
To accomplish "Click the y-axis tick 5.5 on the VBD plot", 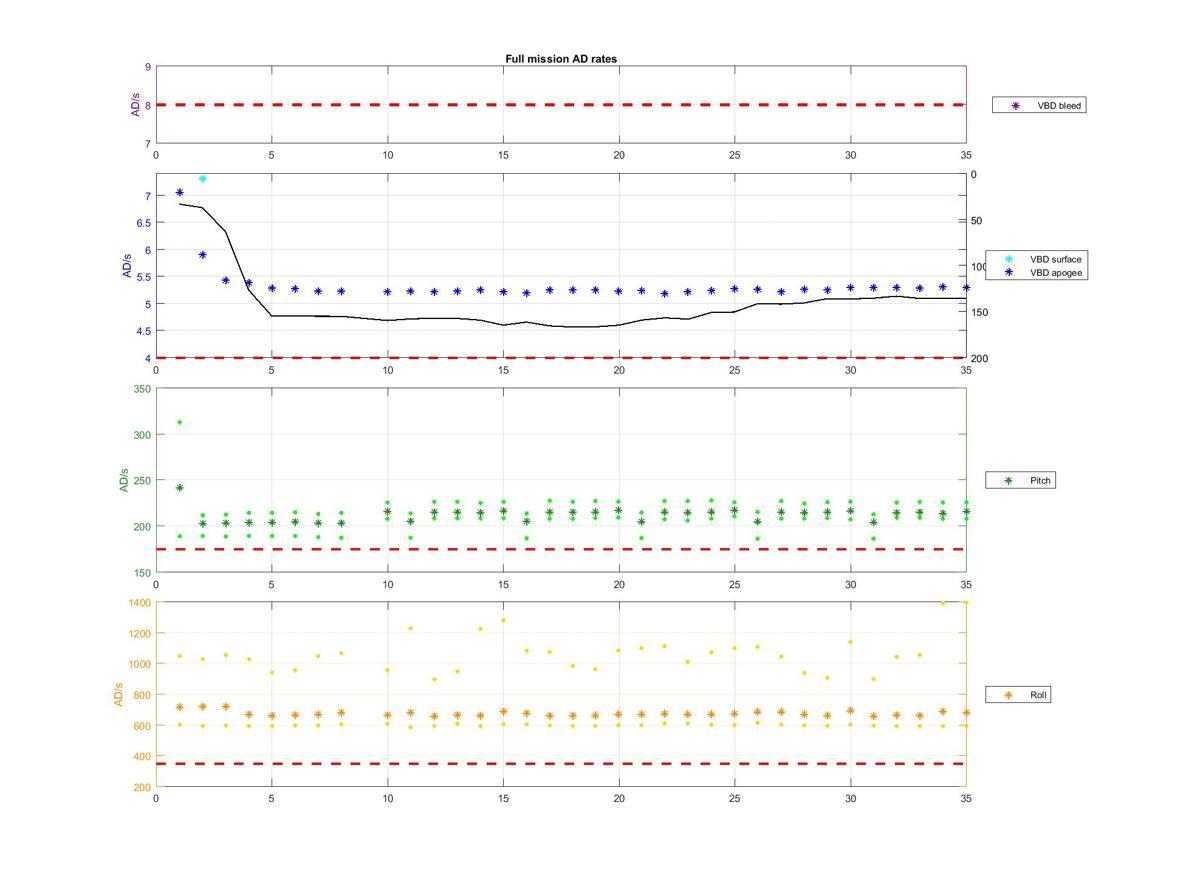I will tap(144, 277).
